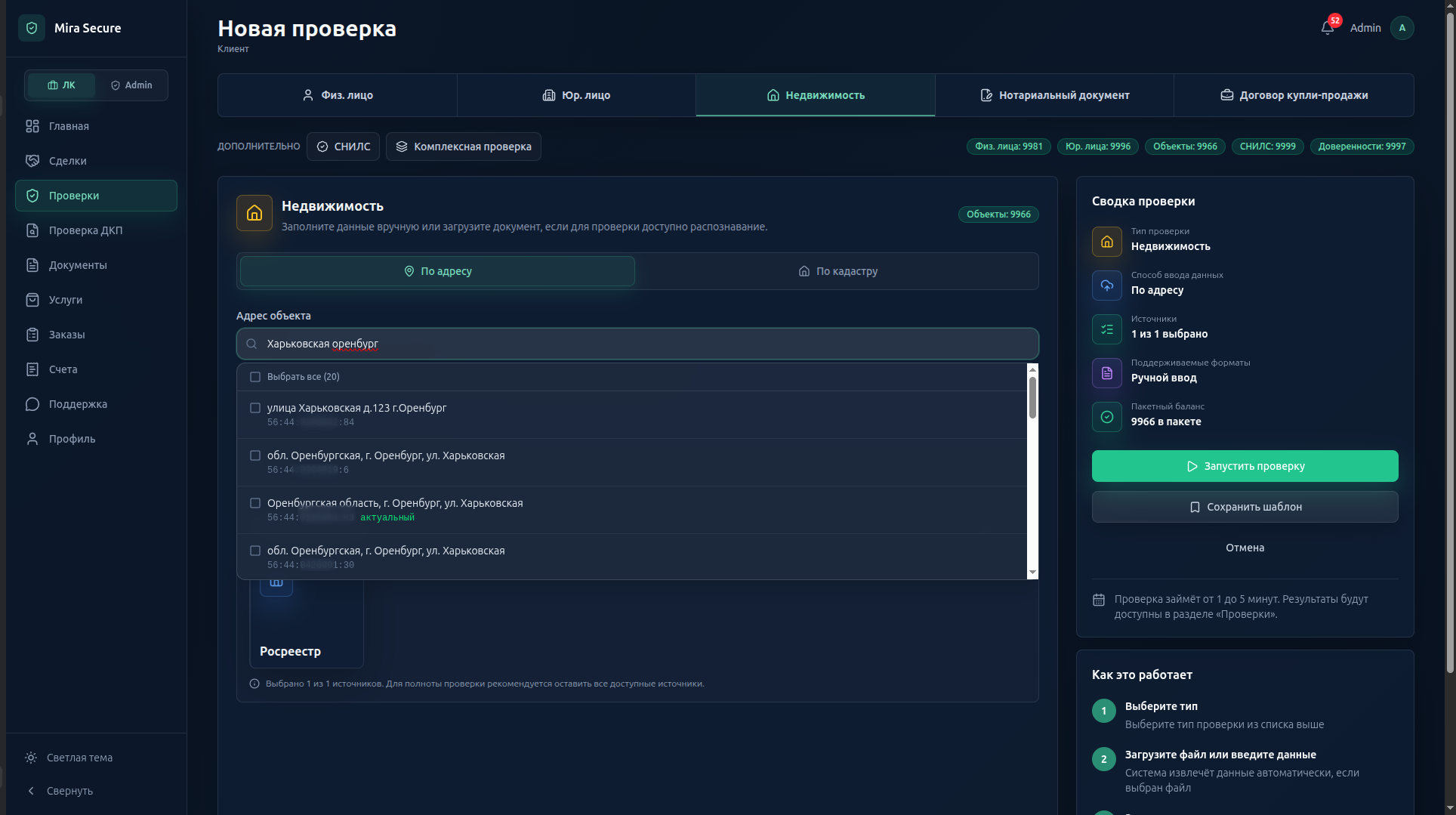The height and width of the screenshot is (815, 1456).
Task: Open the Недвижимость tab
Action: pos(816,95)
